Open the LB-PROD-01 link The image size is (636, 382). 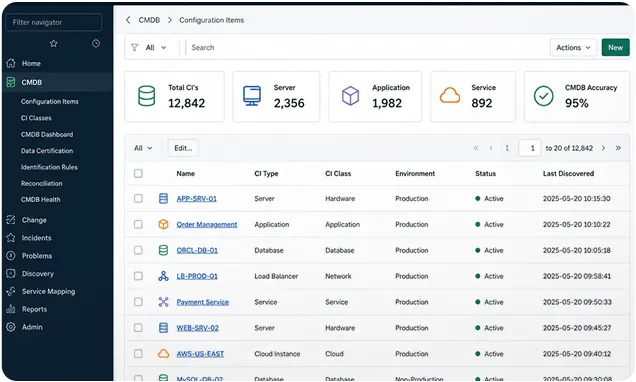[x=197, y=276]
